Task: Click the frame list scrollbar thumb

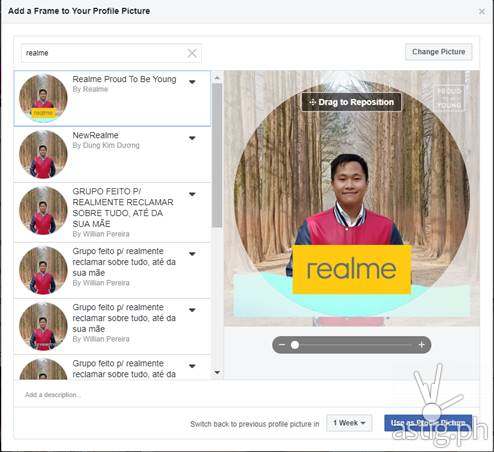Action: (217, 155)
